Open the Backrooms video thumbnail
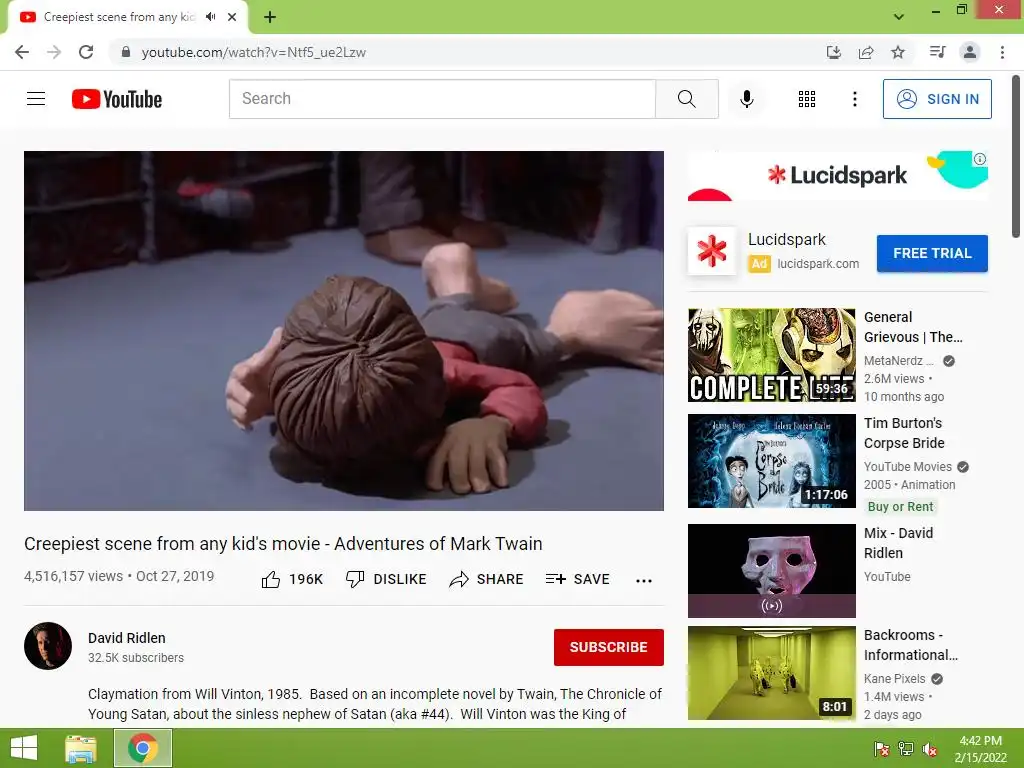 click(771, 673)
